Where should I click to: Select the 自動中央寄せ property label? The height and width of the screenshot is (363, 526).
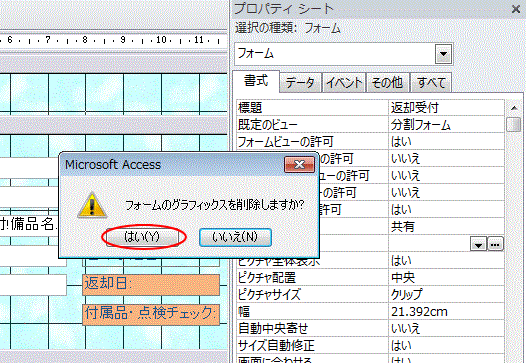click(312, 328)
